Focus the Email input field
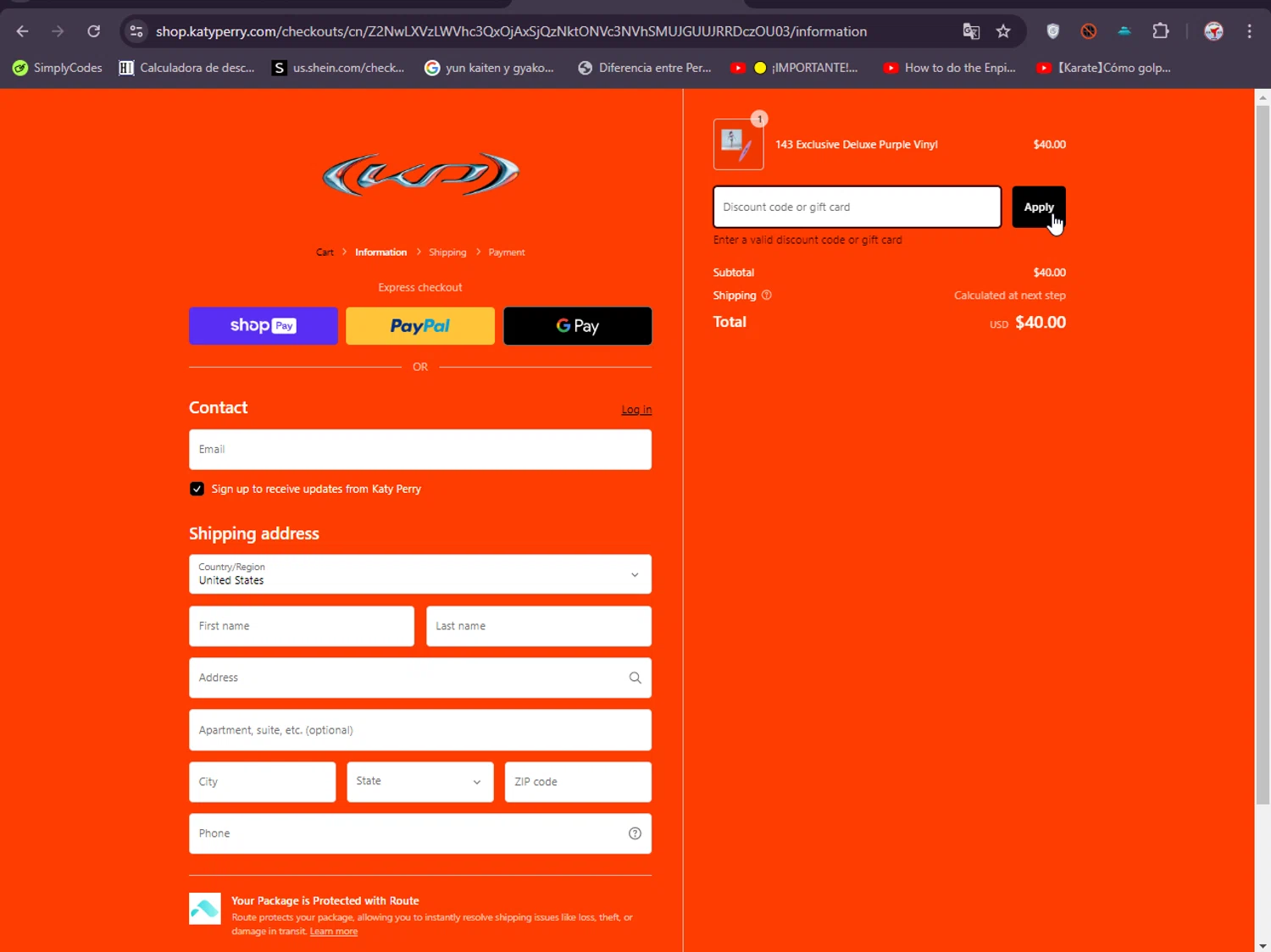 [x=420, y=450]
